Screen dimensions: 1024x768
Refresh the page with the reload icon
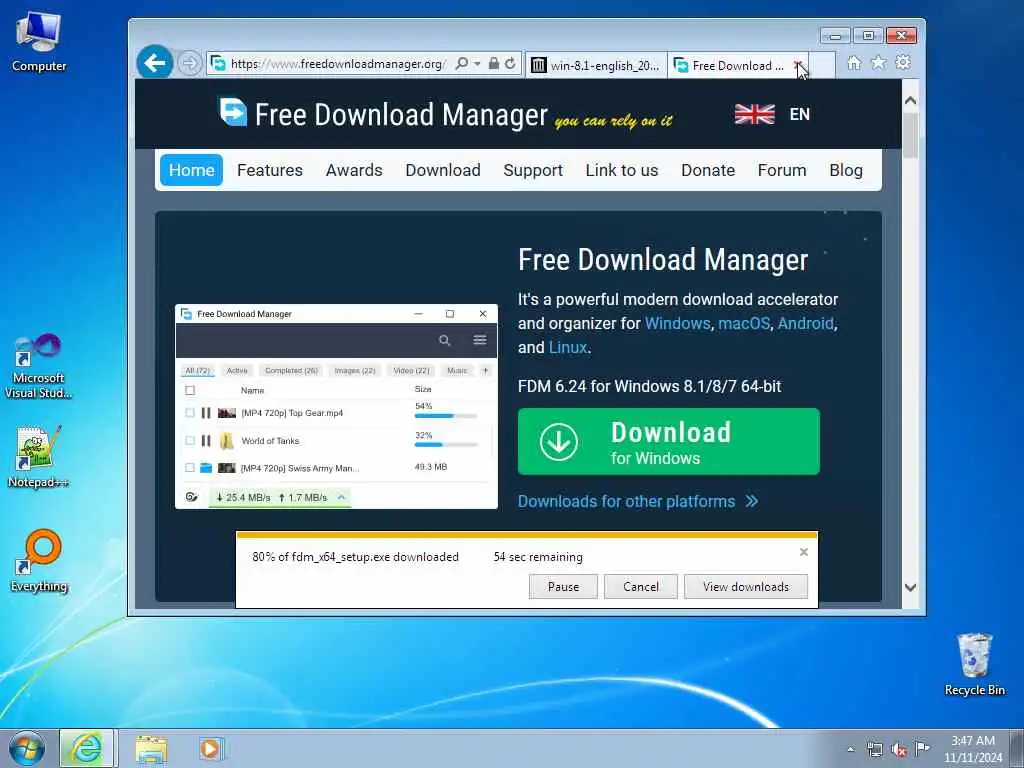[x=510, y=63]
